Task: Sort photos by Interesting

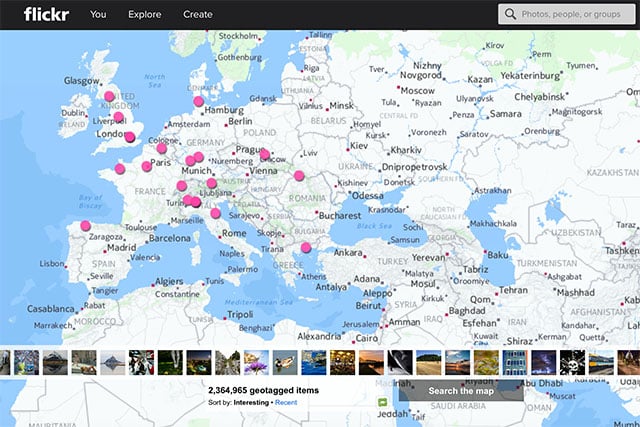Action: (x=250, y=401)
